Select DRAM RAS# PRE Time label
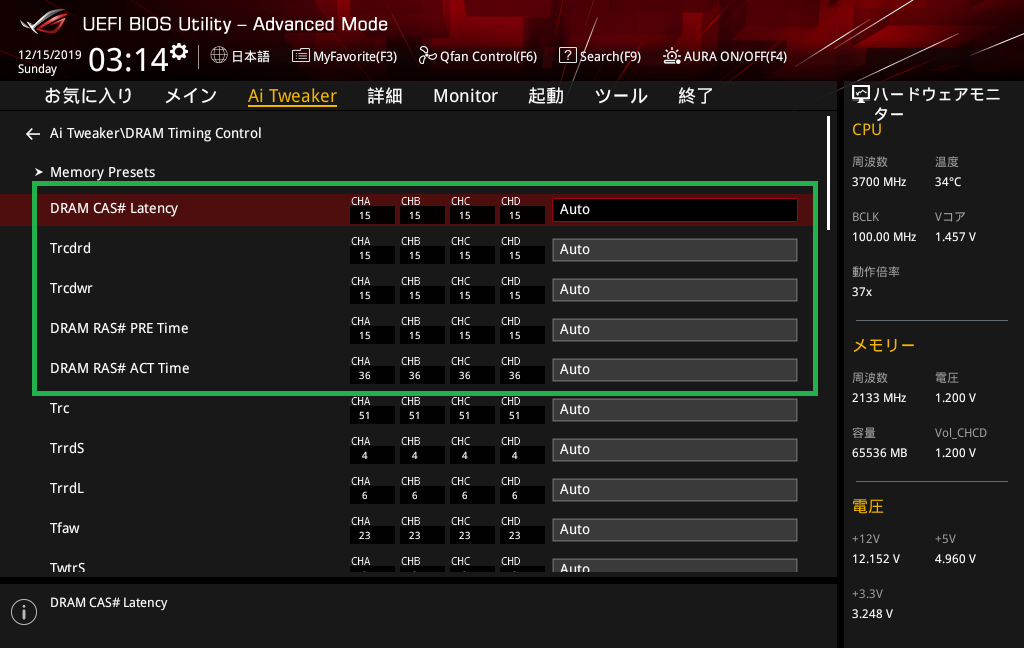Screen dimensions: 1024x648 pyautogui.click(x=119, y=329)
